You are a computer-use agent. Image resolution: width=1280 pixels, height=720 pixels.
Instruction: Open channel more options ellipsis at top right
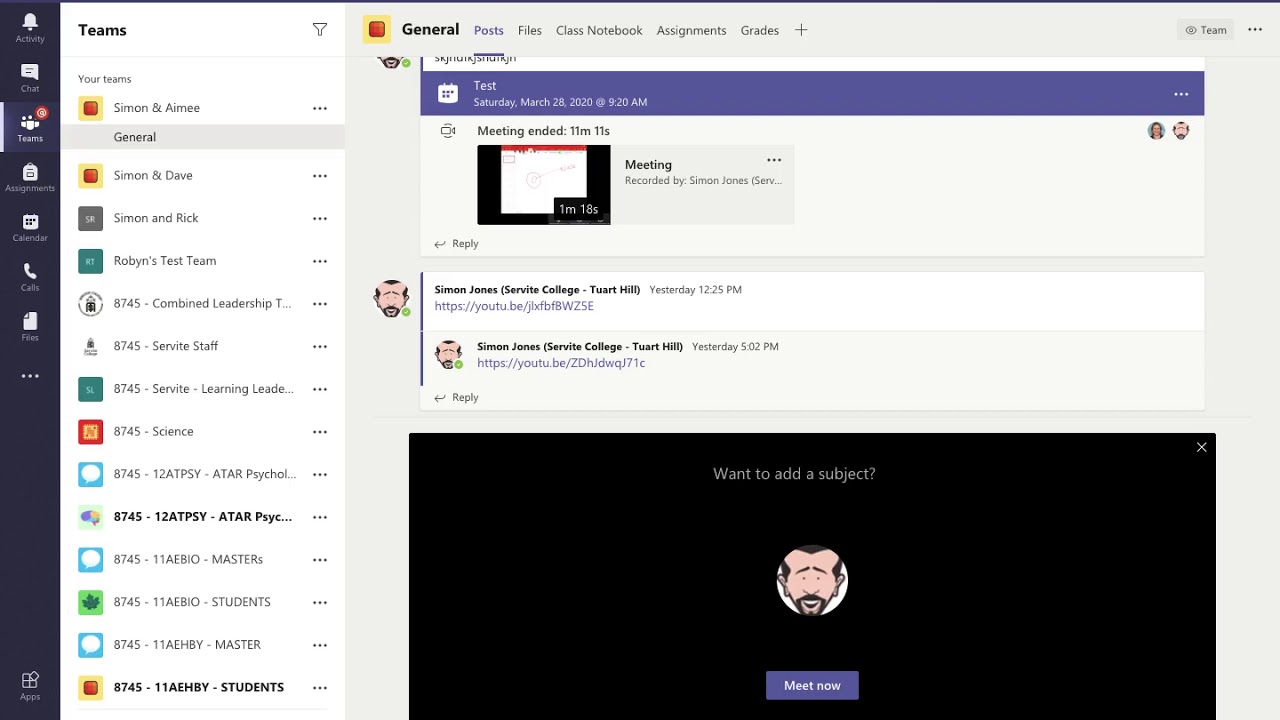tap(1255, 30)
